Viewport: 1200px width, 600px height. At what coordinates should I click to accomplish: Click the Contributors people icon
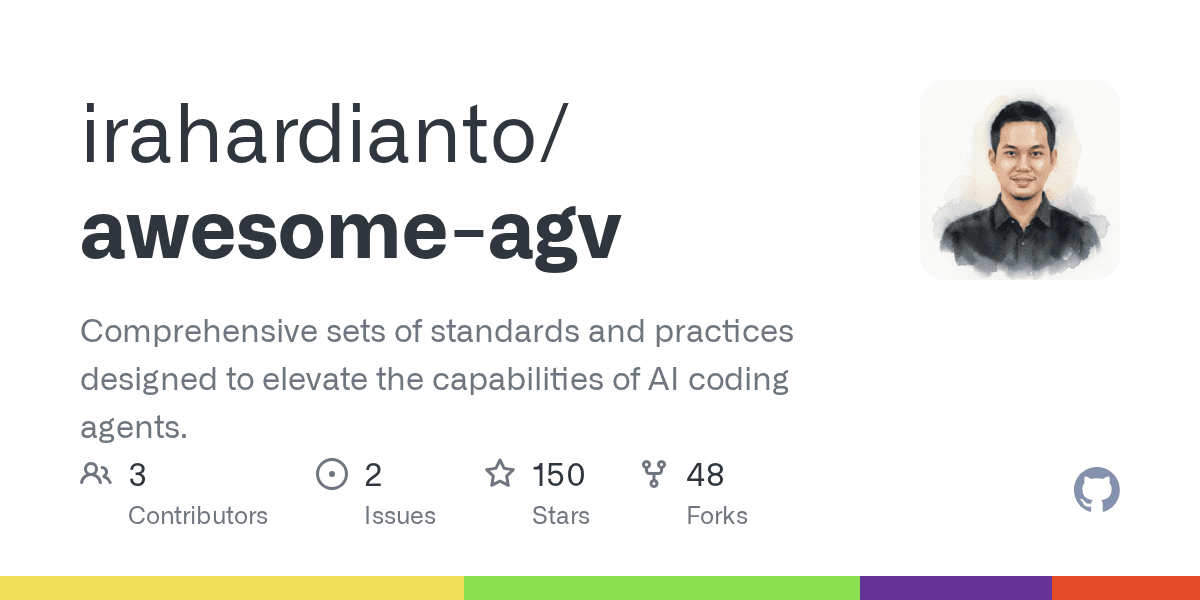[x=96, y=474]
